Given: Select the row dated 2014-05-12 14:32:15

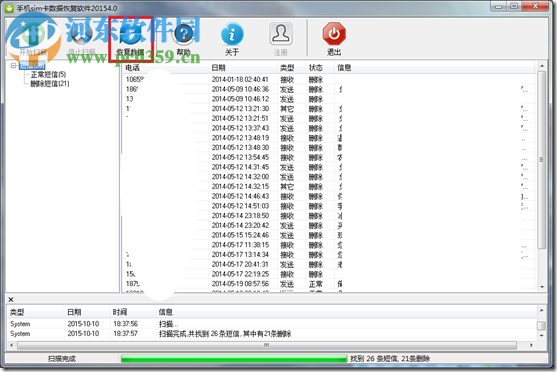Looking at the screenshot, I should (x=329, y=187).
